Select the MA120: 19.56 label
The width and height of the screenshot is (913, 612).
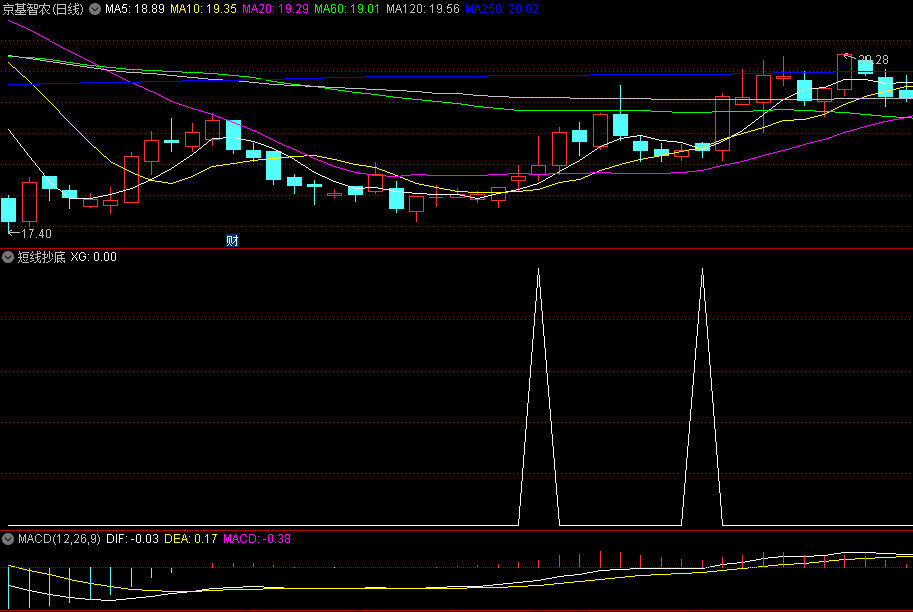coord(423,9)
